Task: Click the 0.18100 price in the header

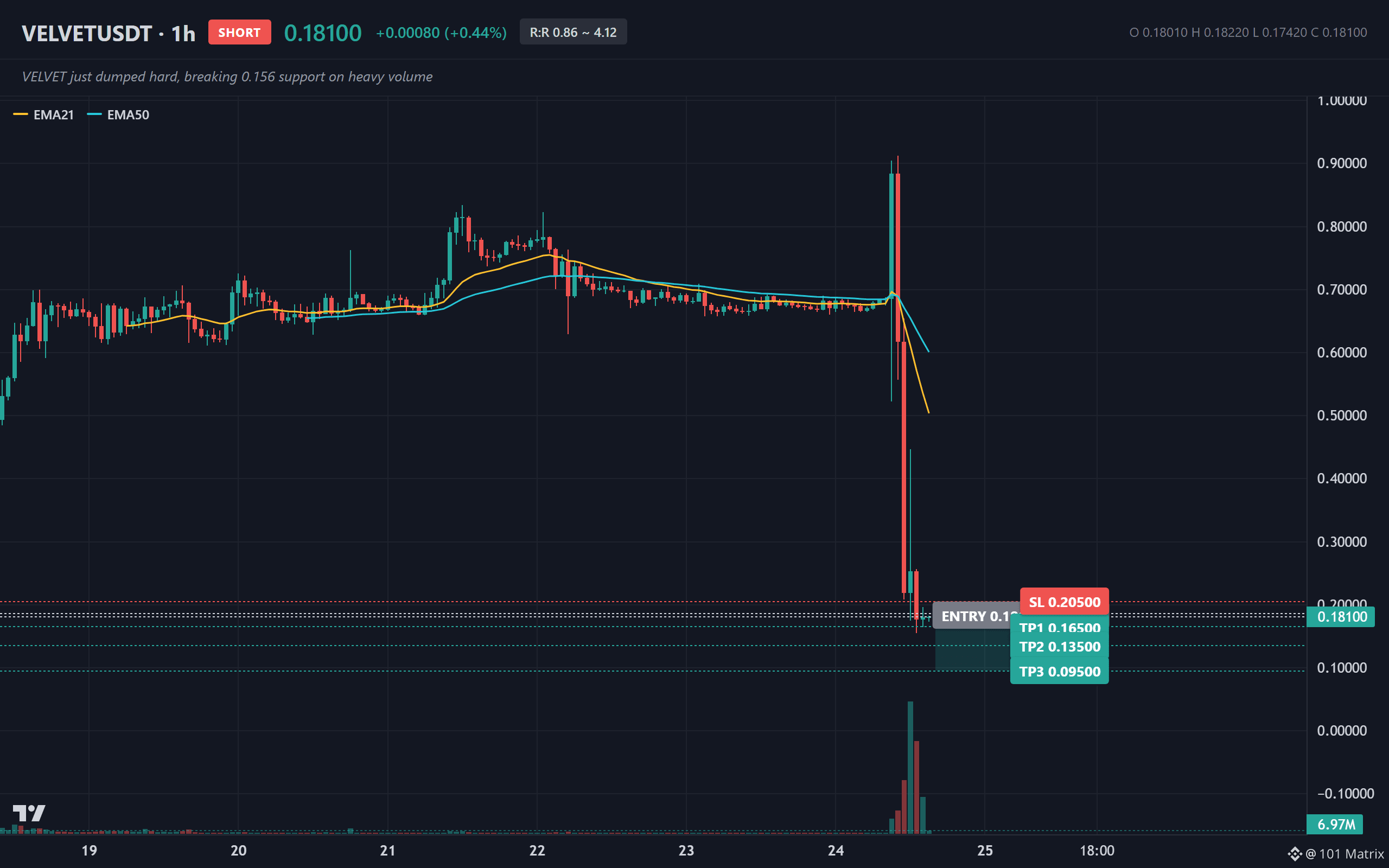Action: [x=323, y=33]
